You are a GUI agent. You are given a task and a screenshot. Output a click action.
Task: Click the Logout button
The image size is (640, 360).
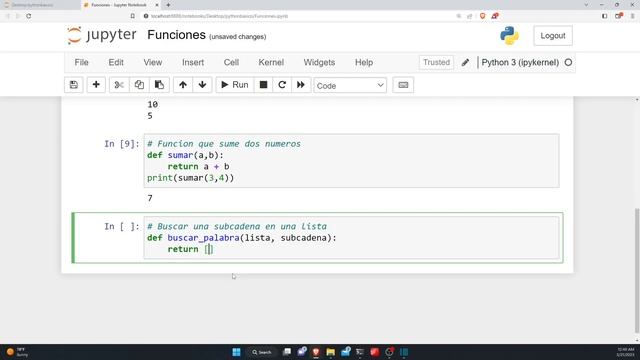click(x=553, y=36)
